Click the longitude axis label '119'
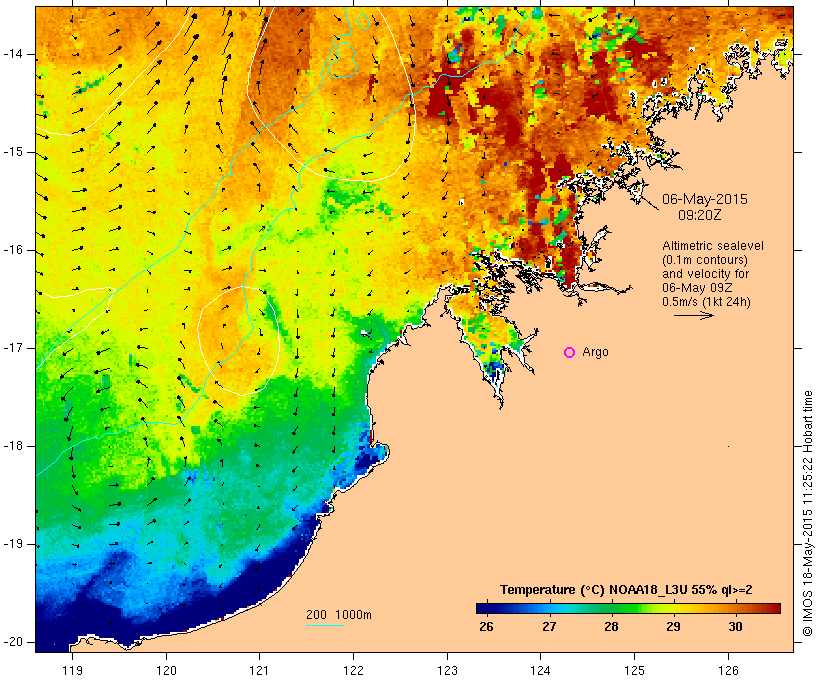This screenshot has width=820, height=680. [73, 670]
